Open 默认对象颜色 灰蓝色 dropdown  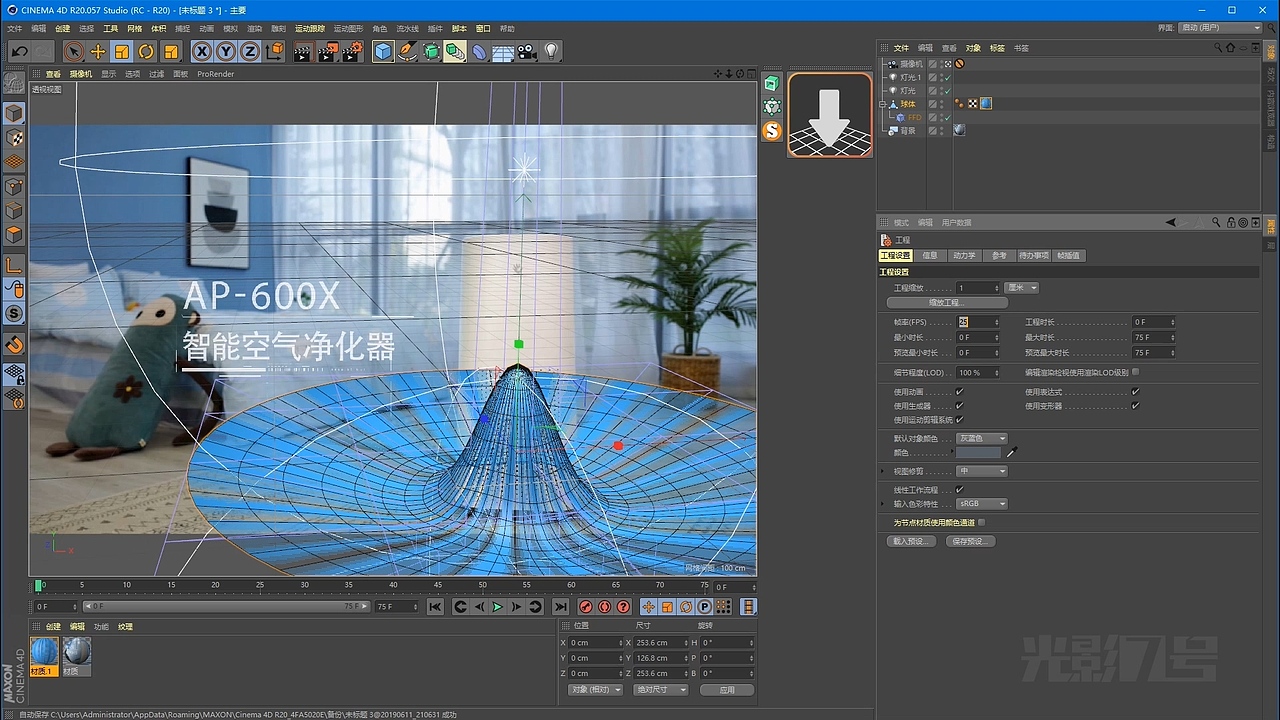[982, 438]
